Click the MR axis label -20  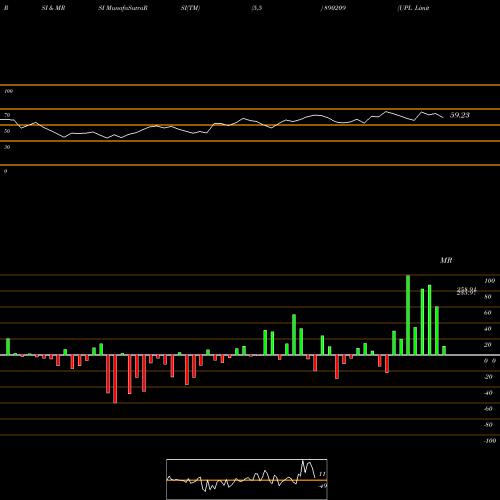488,377
